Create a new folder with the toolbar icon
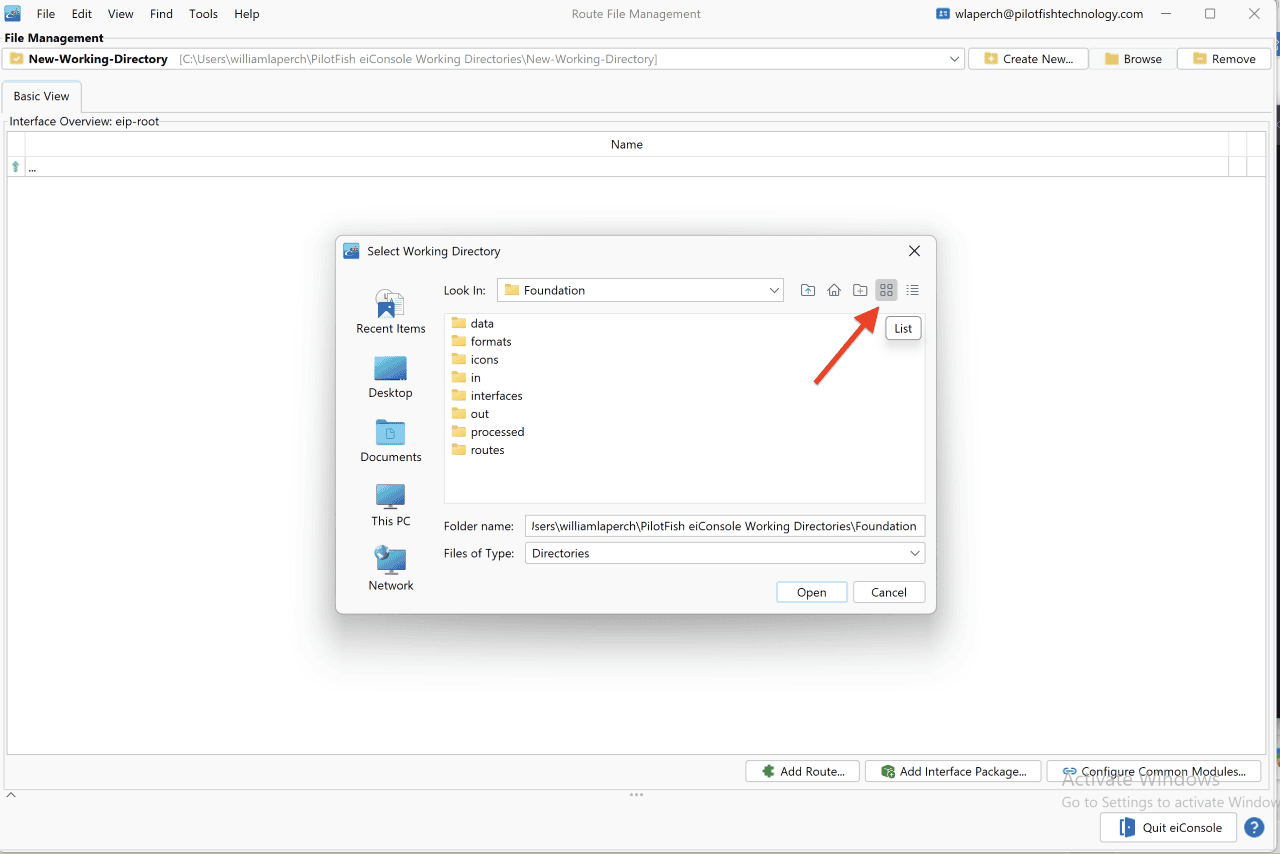The height and width of the screenshot is (854, 1280). point(860,290)
